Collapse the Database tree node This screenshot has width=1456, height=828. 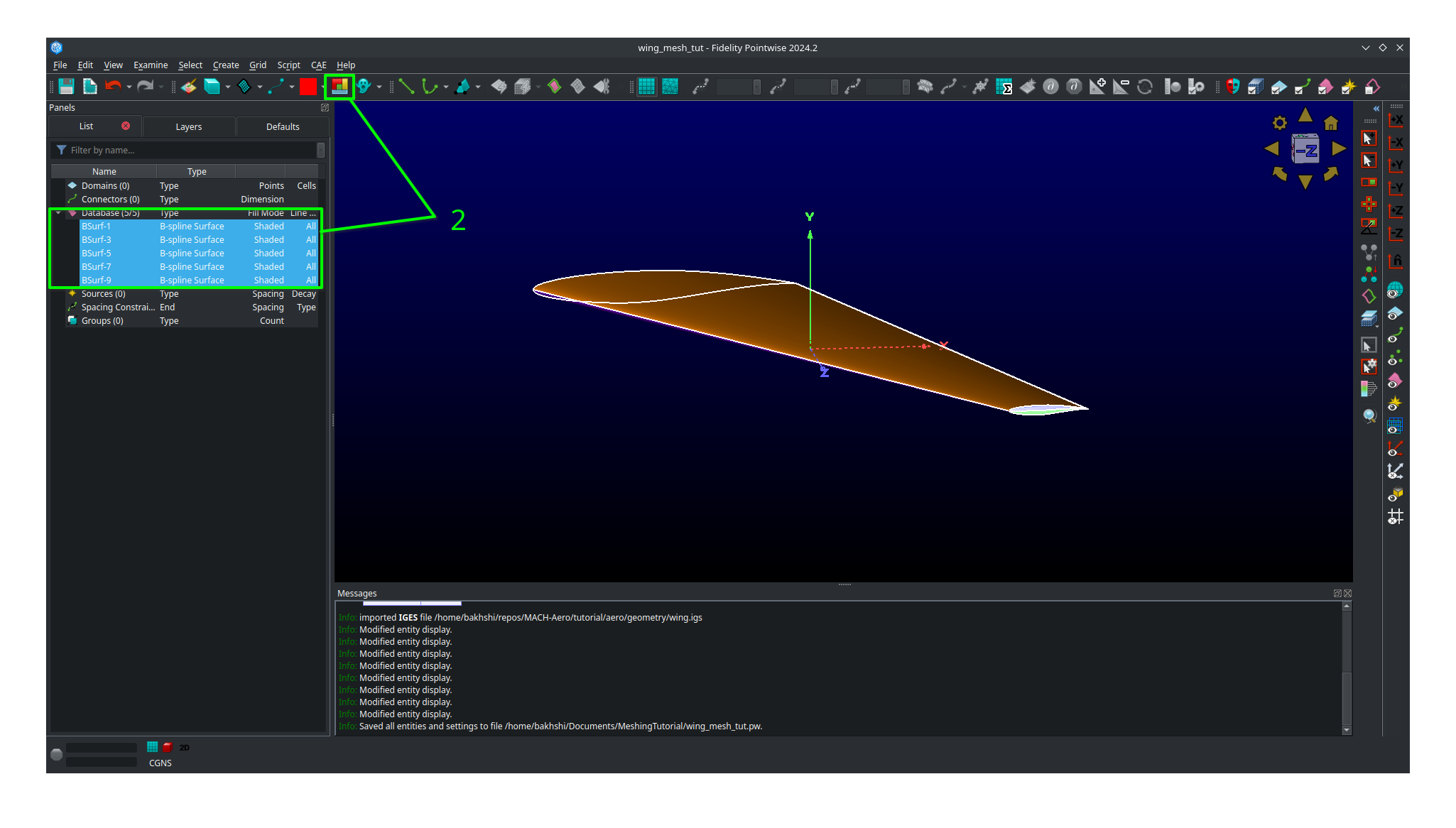(58, 212)
